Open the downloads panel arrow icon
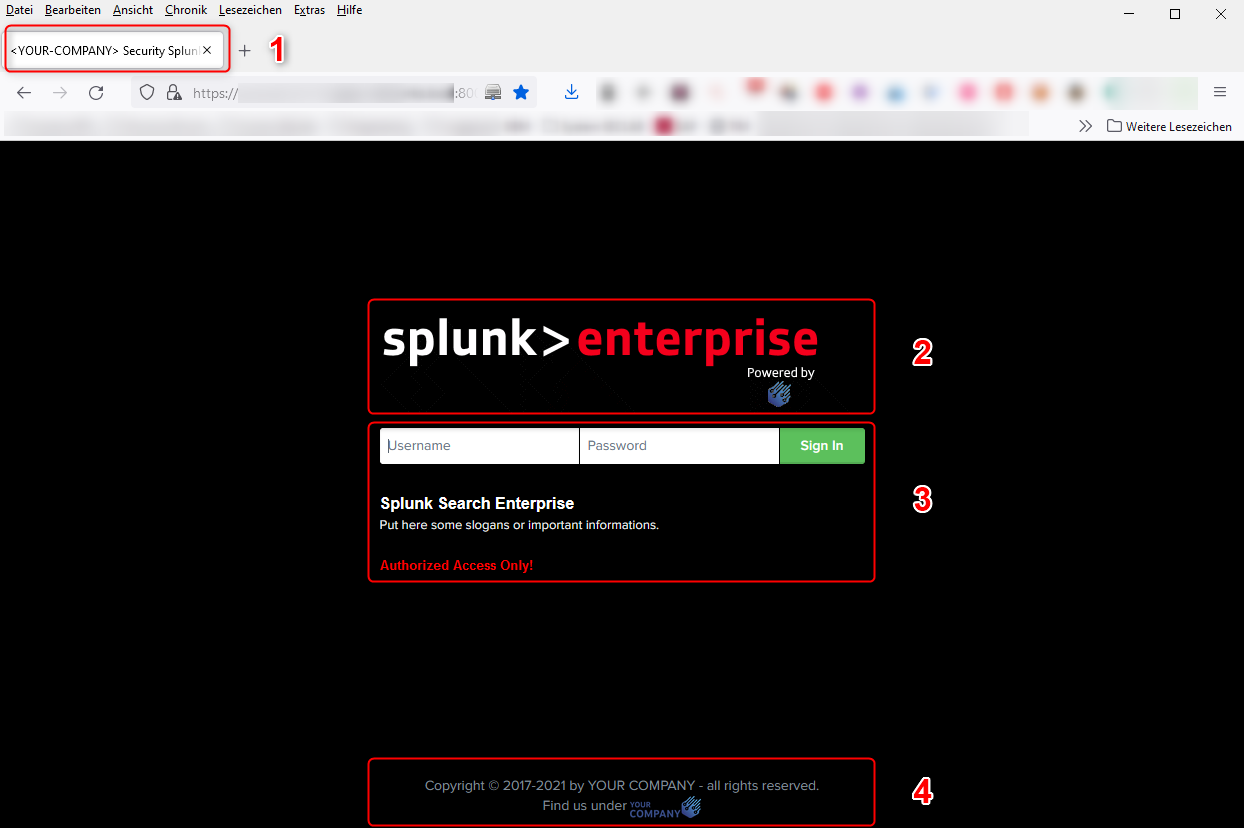The image size is (1244, 828). point(571,93)
